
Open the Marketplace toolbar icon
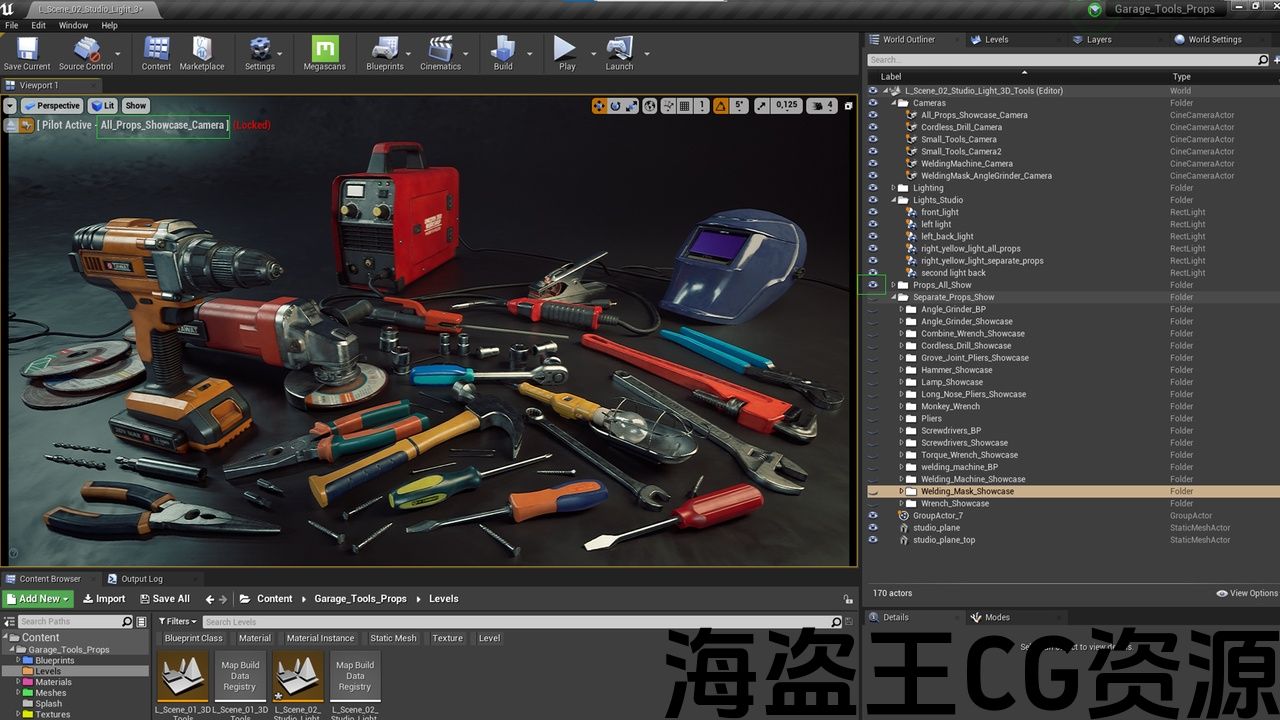pos(202,53)
